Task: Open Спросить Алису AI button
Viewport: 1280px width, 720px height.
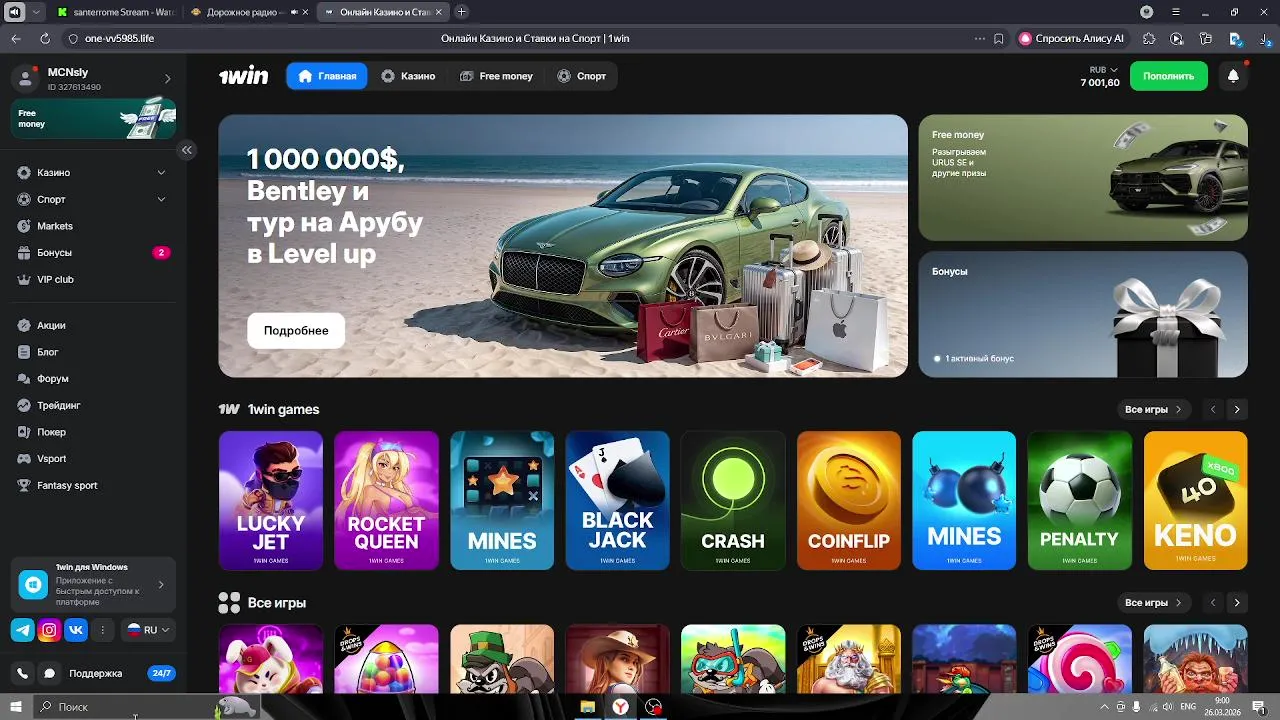Action: click(1072, 38)
